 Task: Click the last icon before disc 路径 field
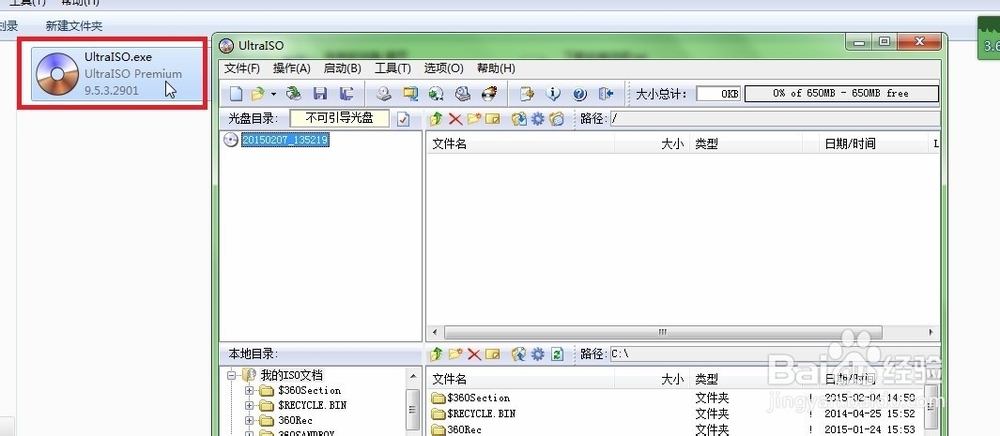pos(557,119)
